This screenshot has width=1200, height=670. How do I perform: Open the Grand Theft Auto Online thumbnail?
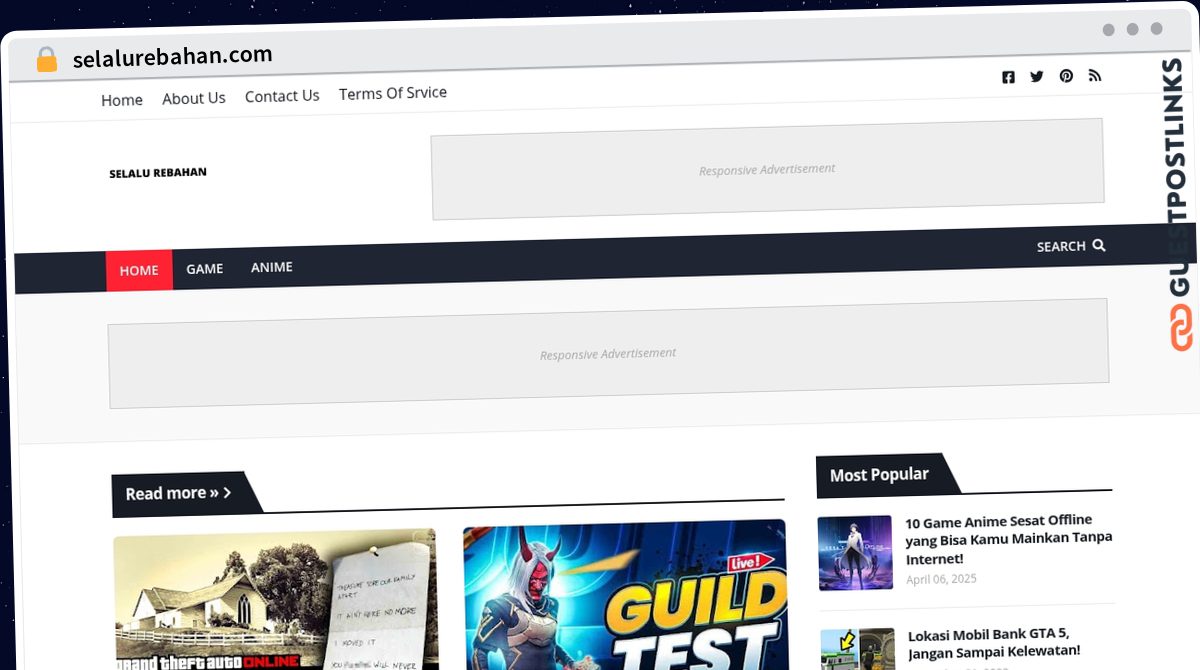coord(275,600)
